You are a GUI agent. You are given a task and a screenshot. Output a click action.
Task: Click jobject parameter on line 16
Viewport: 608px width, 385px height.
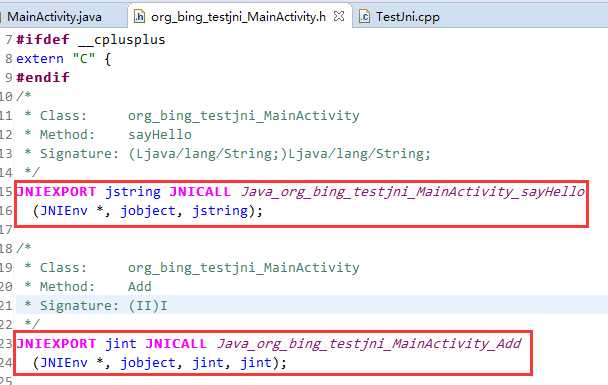coord(148,211)
